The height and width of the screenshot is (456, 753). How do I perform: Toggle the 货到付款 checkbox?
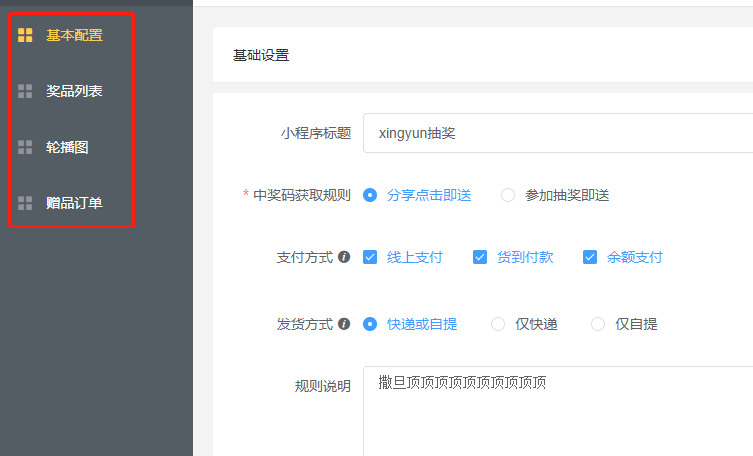[480, 257]
